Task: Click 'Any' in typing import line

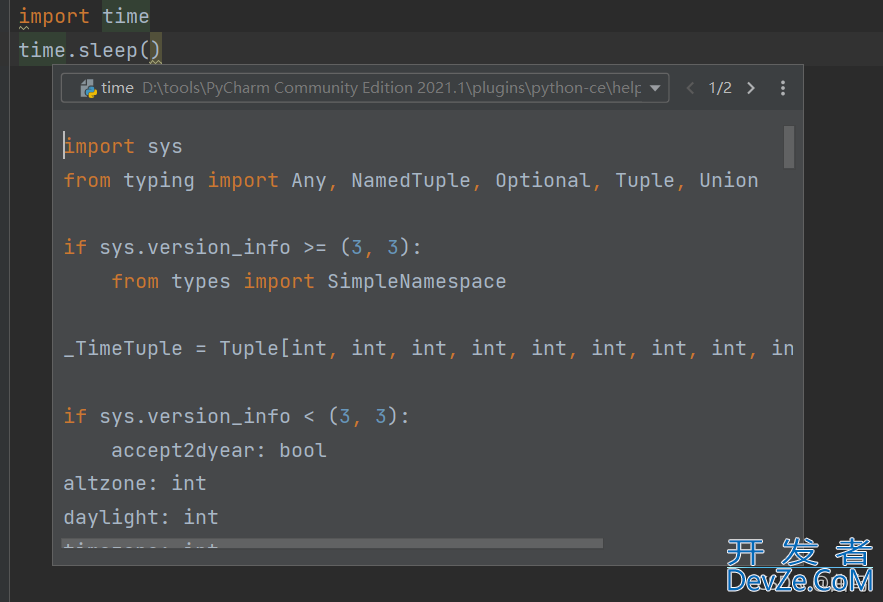Action: click(x=309, y=180)
